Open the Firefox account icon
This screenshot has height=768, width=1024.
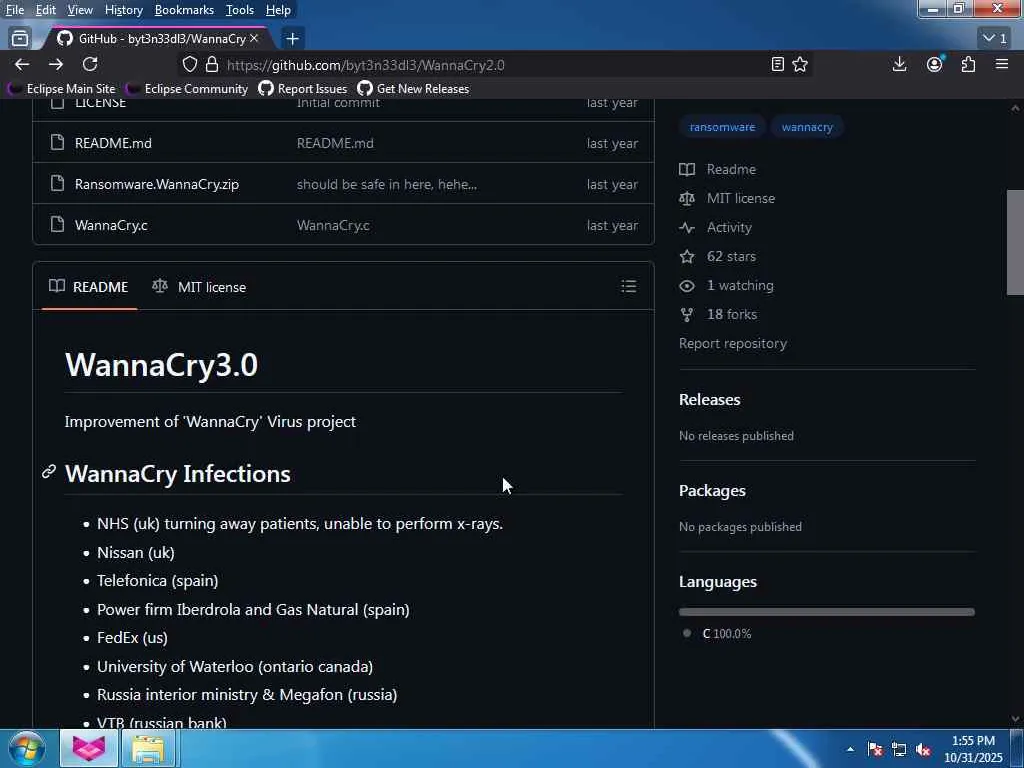coord(935,64)
